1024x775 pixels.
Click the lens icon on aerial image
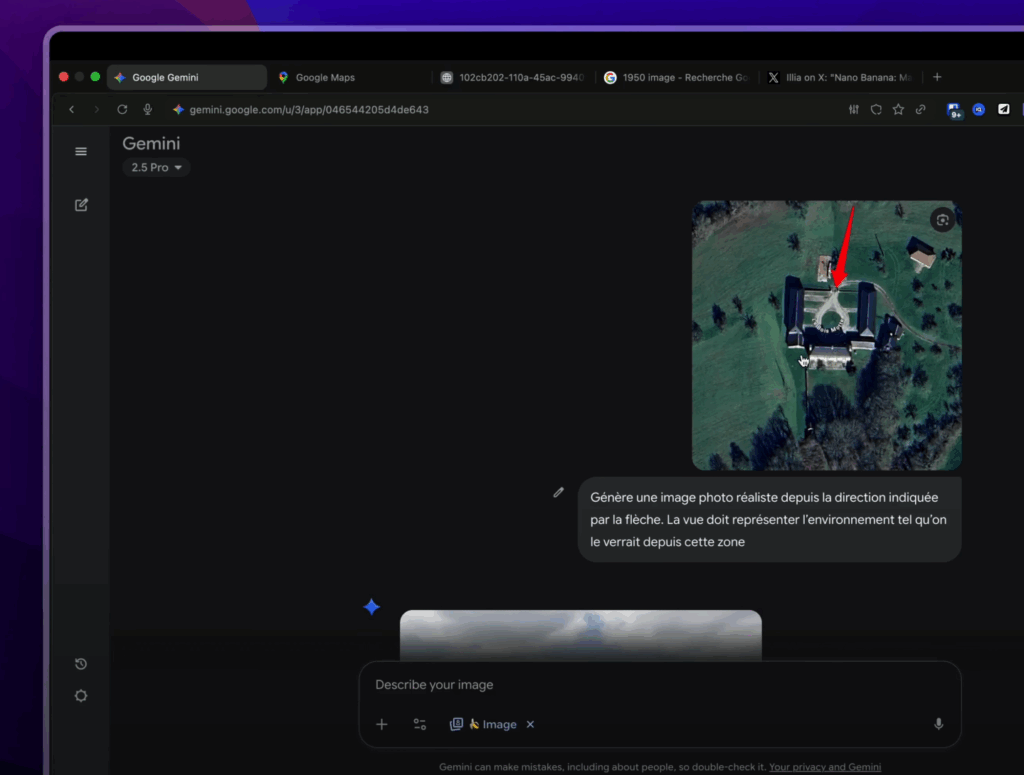pyautogui.click(x=941, y=220)
